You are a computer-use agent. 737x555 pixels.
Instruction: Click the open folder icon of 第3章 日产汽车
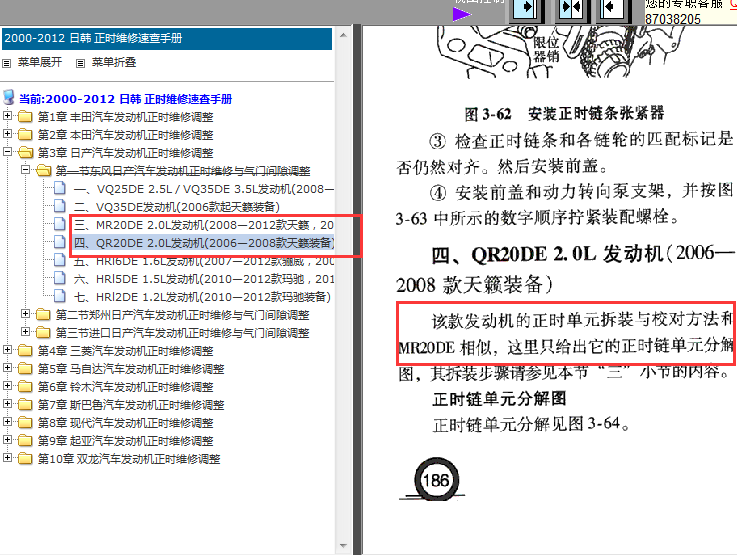[x=25, y=153]
